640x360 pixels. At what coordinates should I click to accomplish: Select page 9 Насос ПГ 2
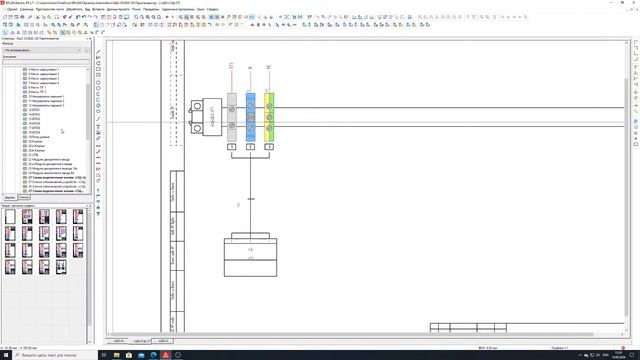coord(37,92)
